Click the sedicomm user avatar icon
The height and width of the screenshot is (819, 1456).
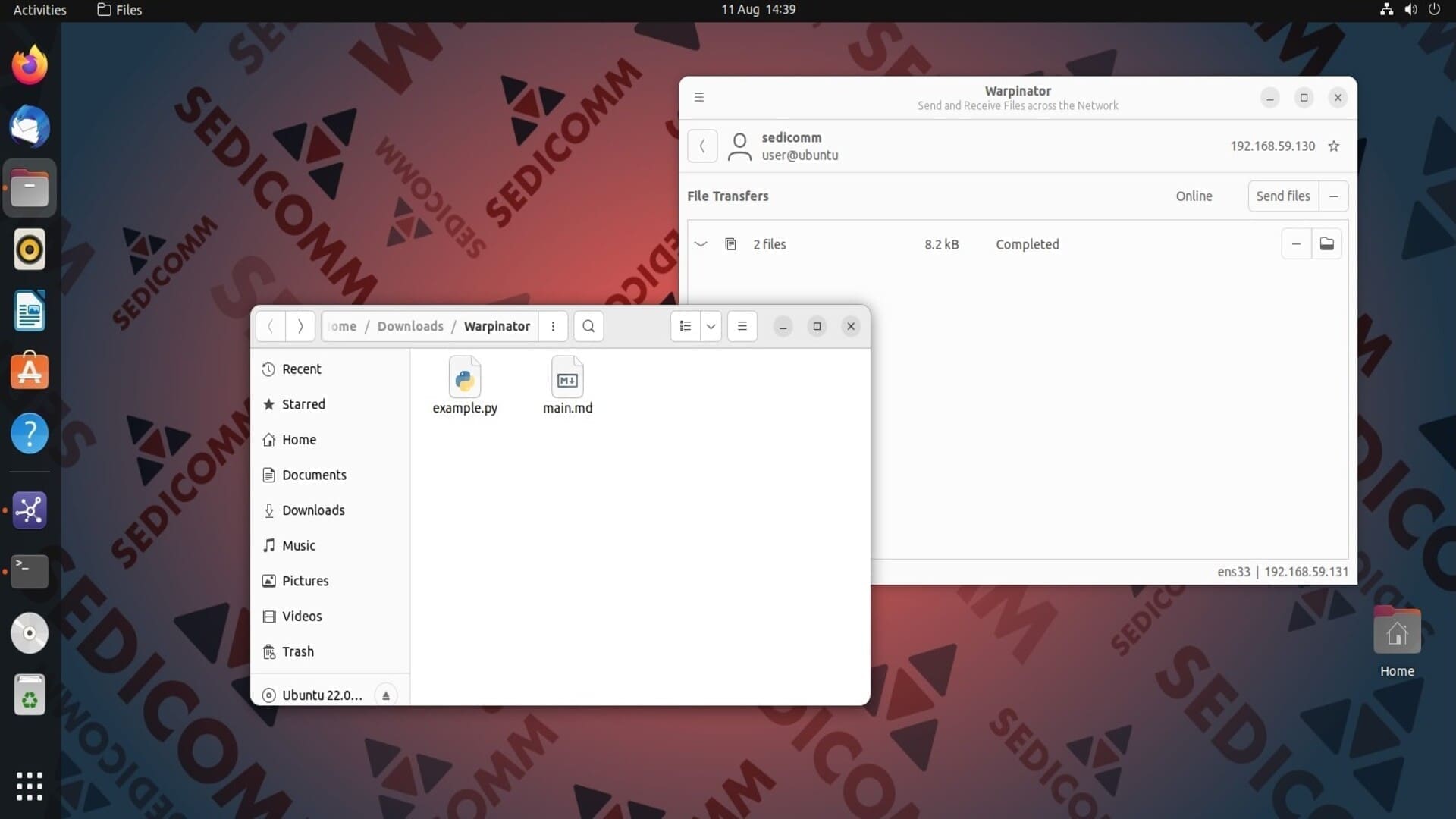click(739, 146)
